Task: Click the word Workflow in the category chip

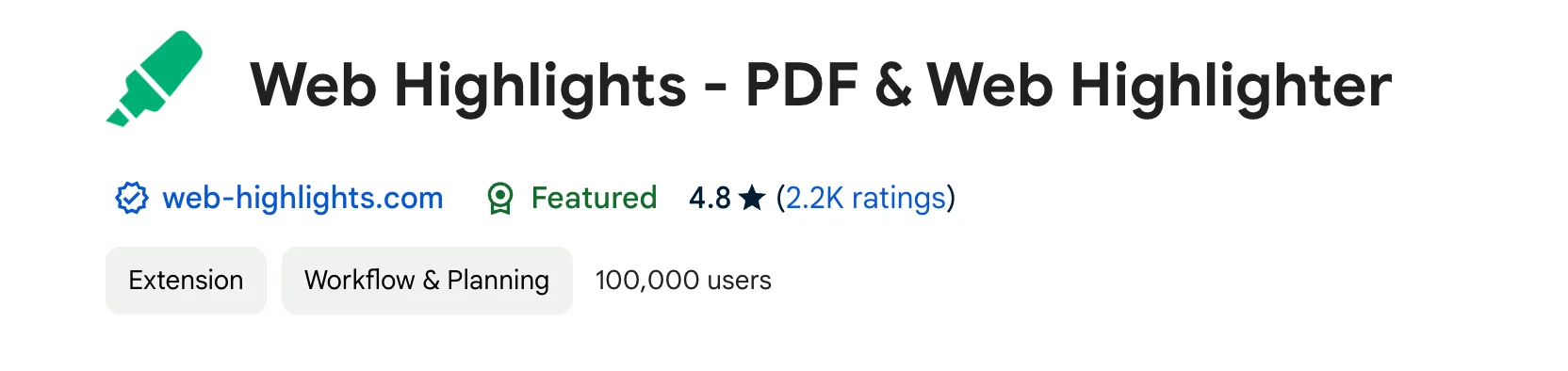Action: pos(359,281)
